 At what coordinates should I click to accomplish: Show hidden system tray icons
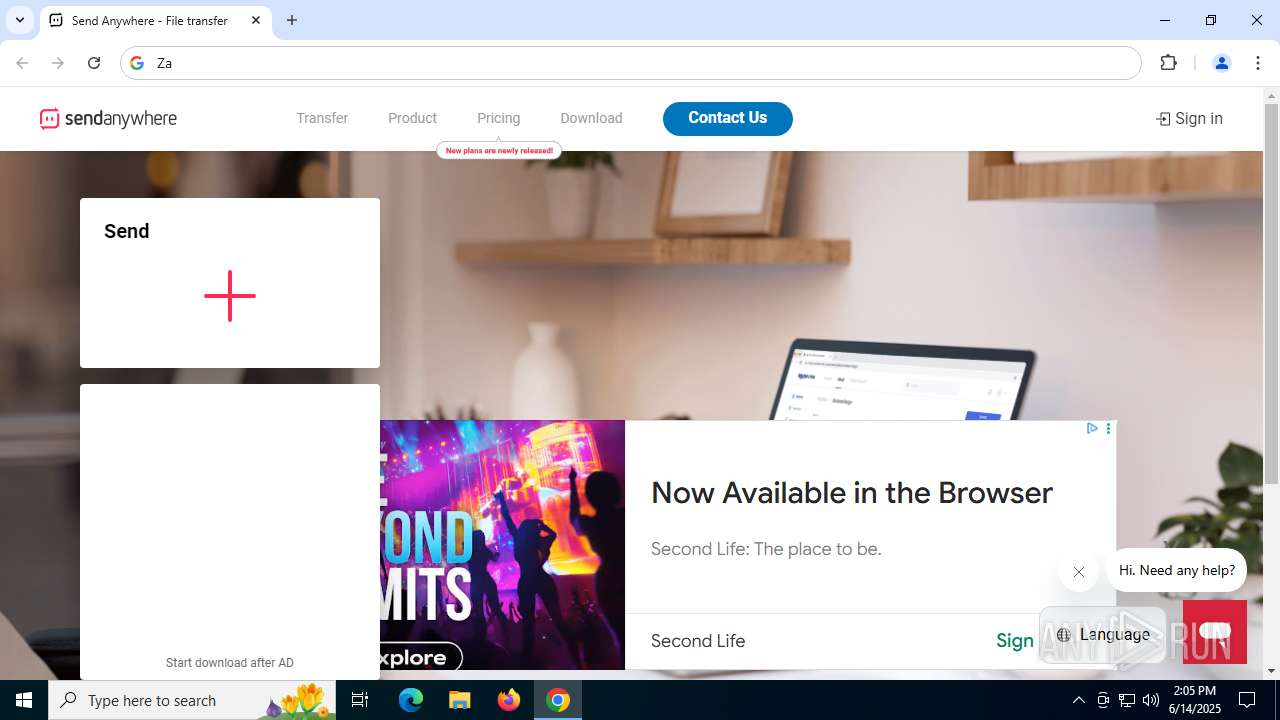(x=1078, y=700)
